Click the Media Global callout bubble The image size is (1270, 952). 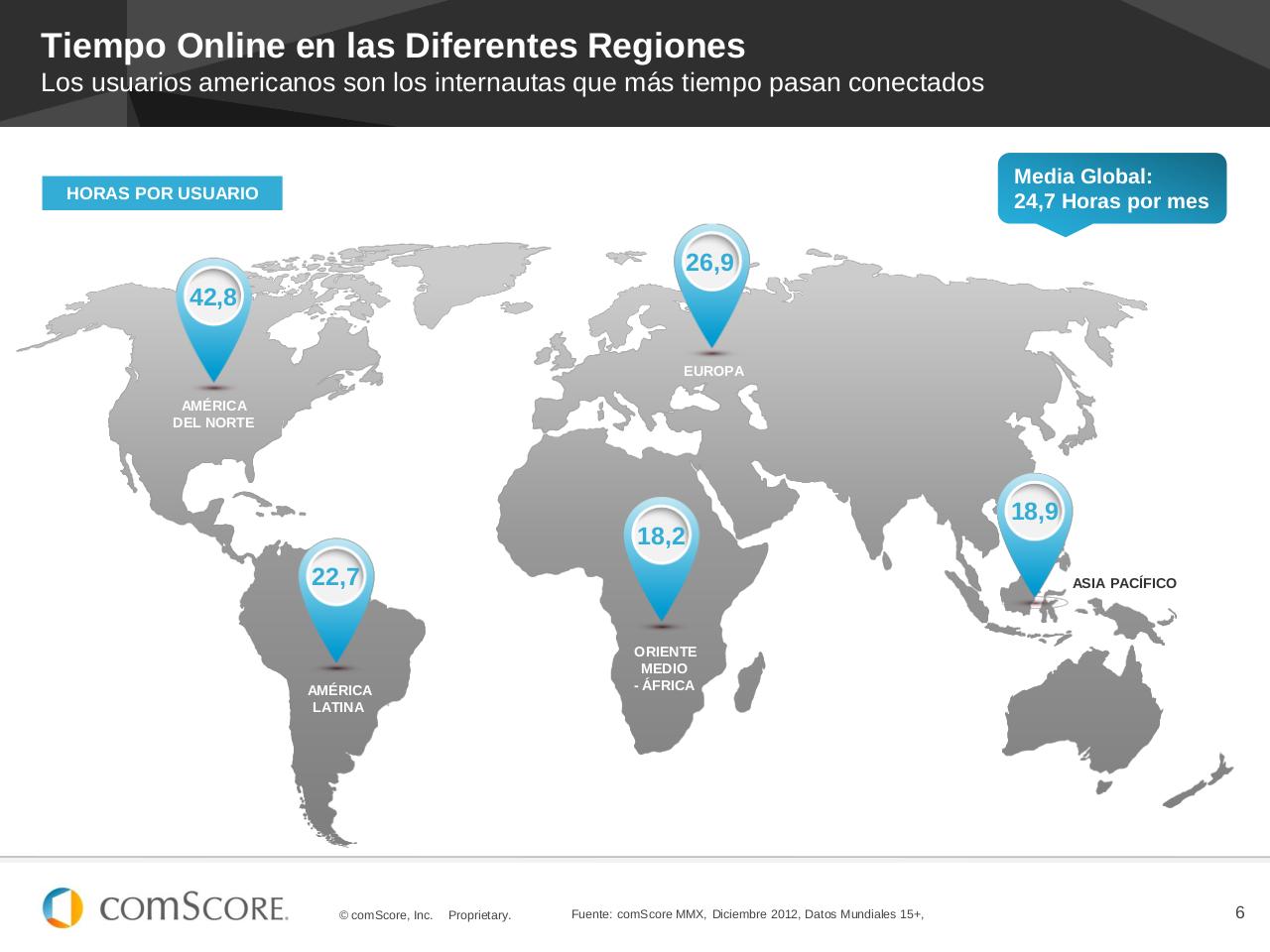coord(1111,189)
